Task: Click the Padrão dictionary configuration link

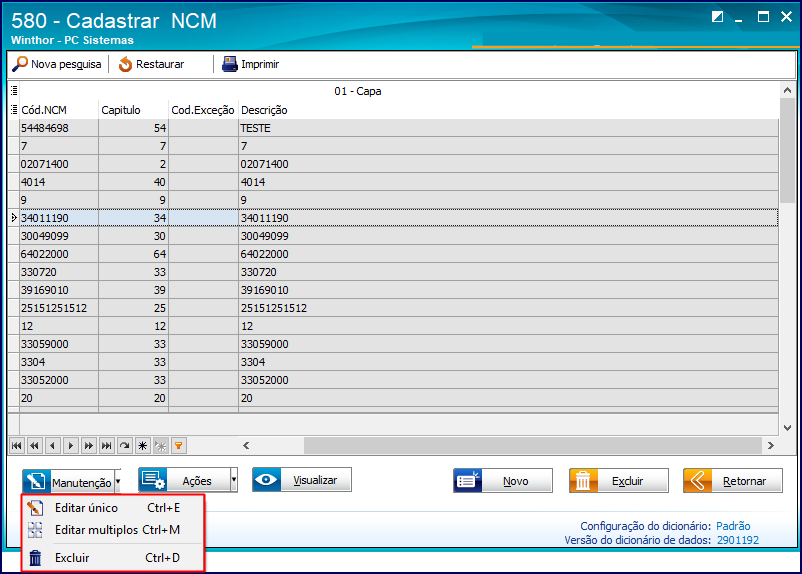Action: point(733,526)
